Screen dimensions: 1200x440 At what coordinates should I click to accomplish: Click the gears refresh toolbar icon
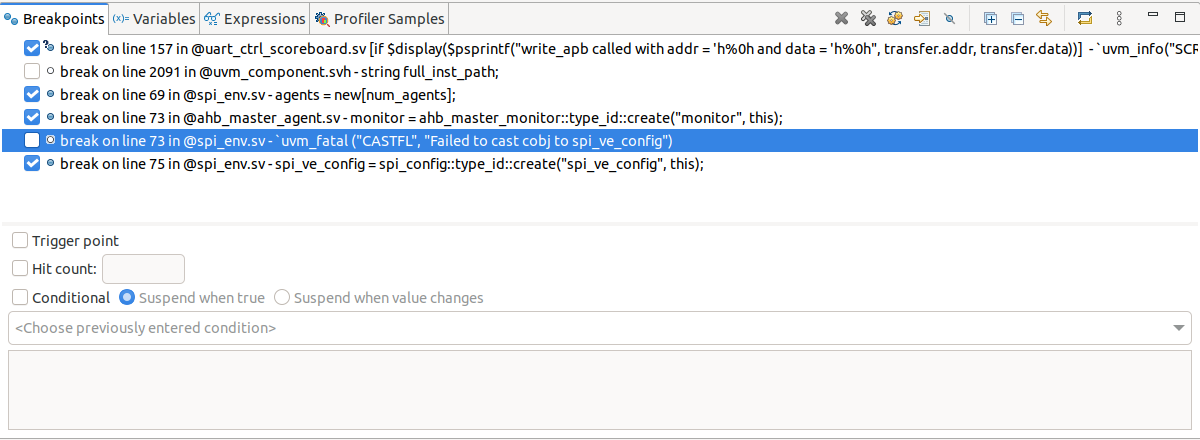coord(895,18)
